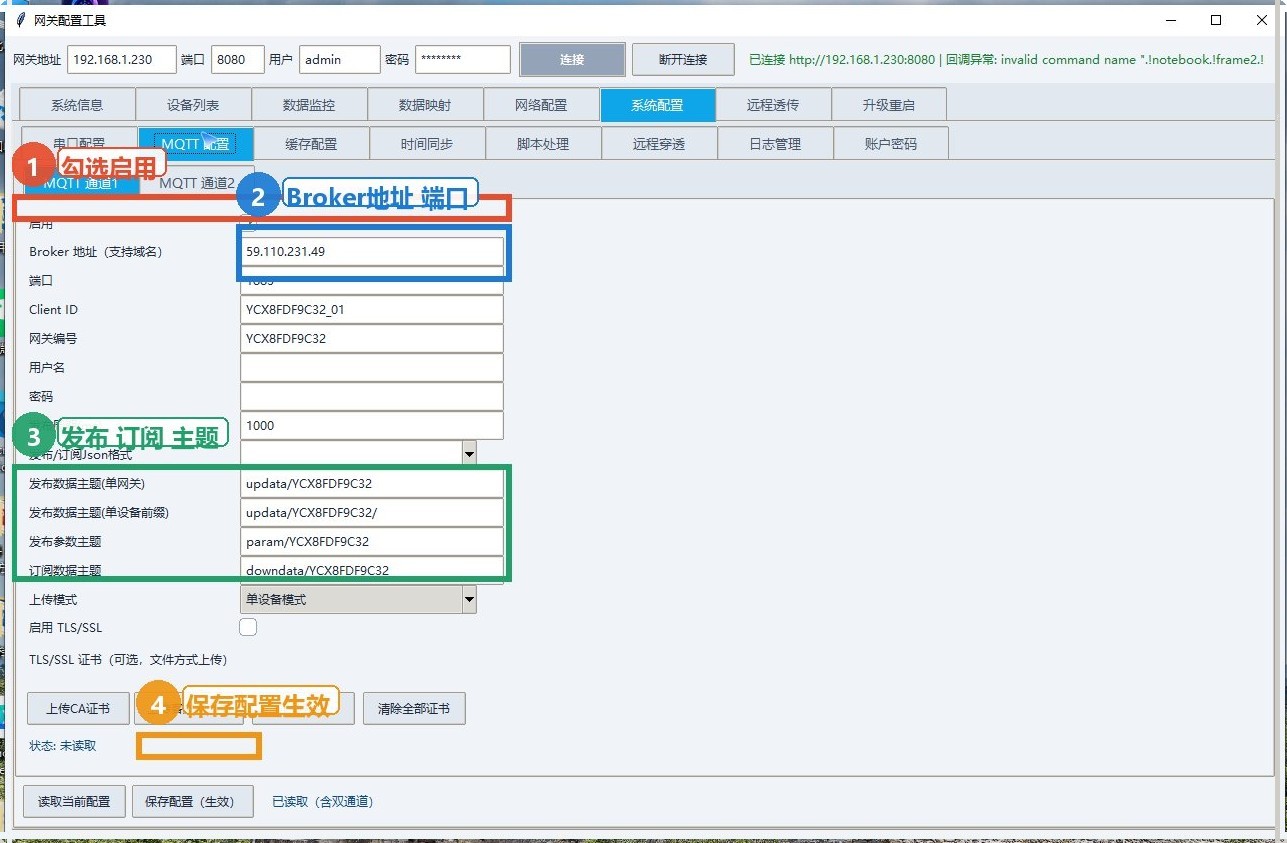The height and width of the screenshot is (843, 1287).
Task: Open the 设备列表 tab
Action: pos(193,105)
